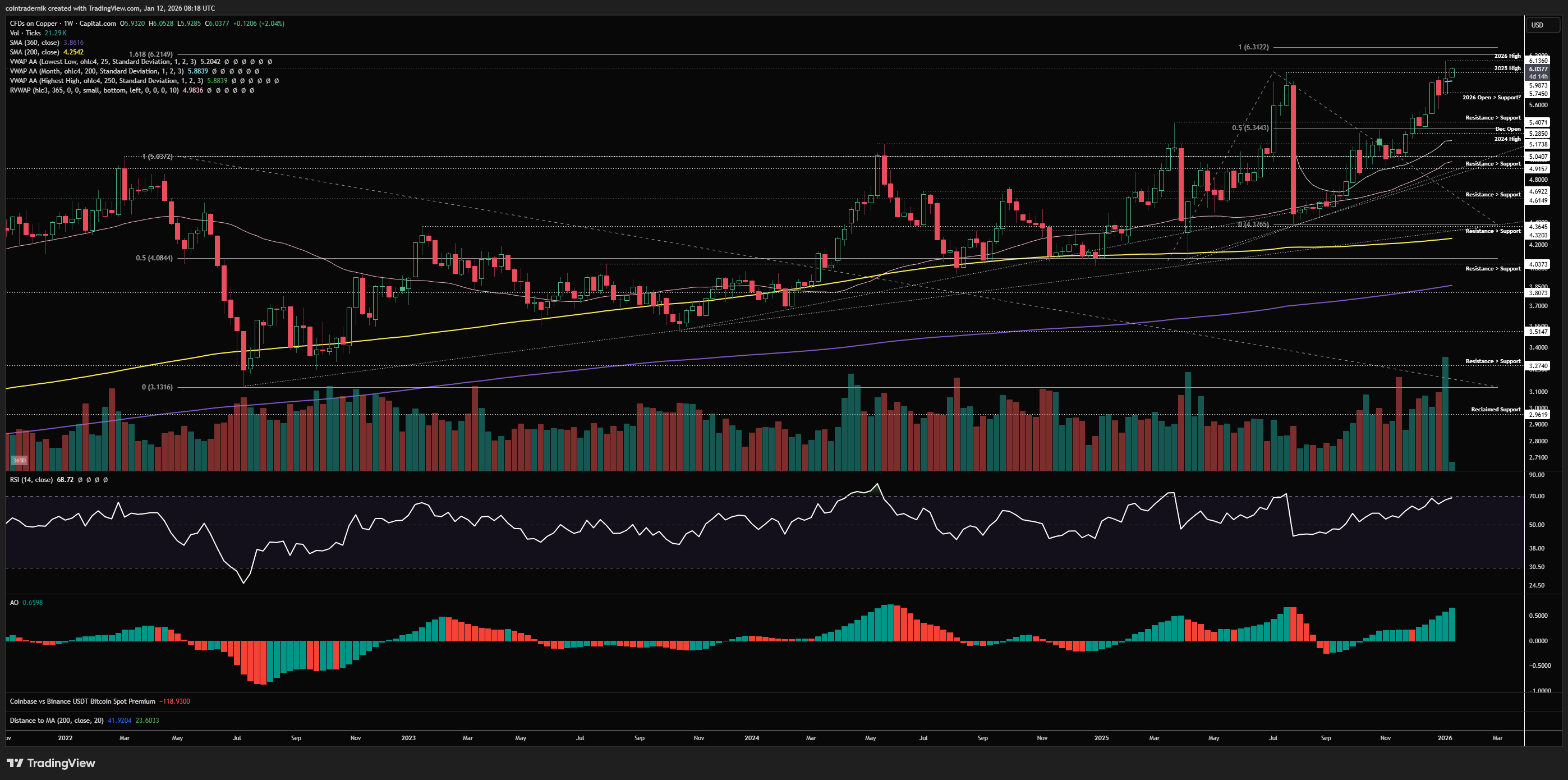Click the RVWAP indicator legend entry

pyautogui.click(x=94, y=90)
